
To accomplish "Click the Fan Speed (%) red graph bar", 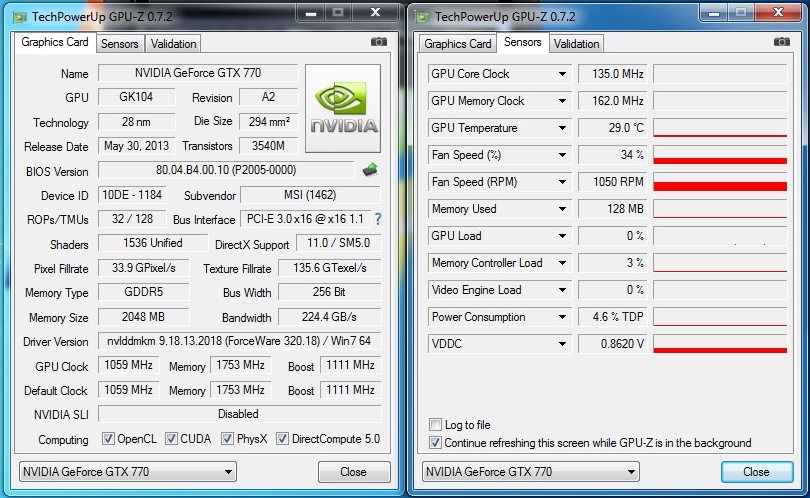I will tap(720, 161).
